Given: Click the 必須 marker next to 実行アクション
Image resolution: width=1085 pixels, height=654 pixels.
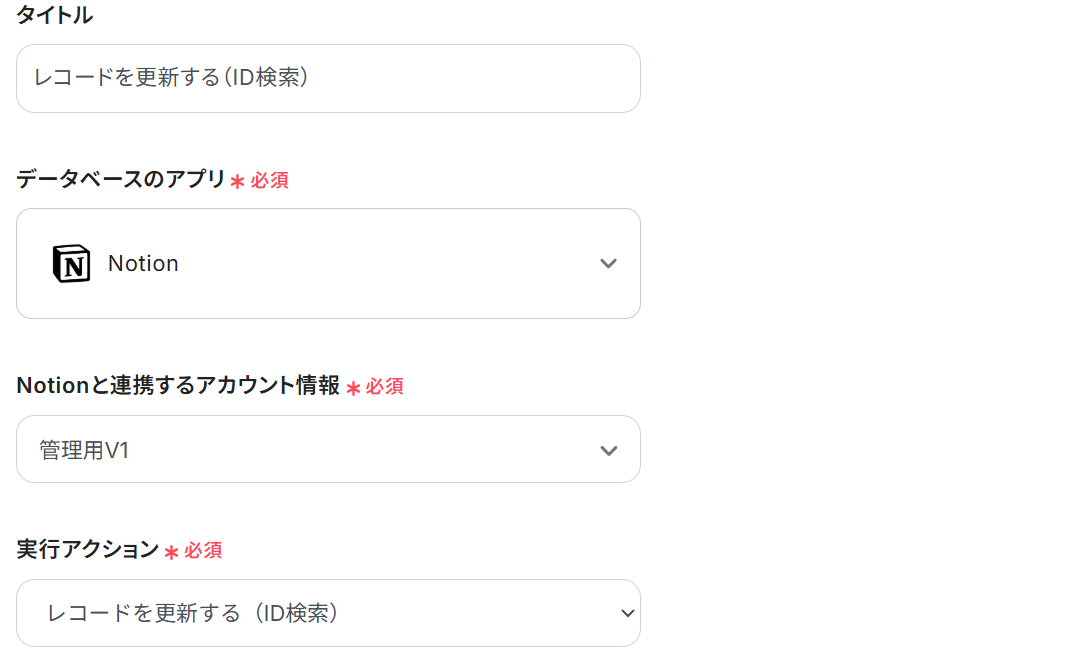Looking at the screenshot, I should pyautogui.click(x=203, y=551).
